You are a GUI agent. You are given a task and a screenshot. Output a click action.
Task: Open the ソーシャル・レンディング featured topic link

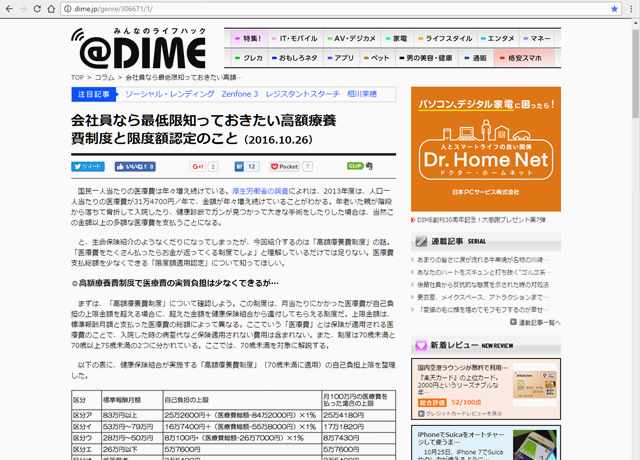160,94
